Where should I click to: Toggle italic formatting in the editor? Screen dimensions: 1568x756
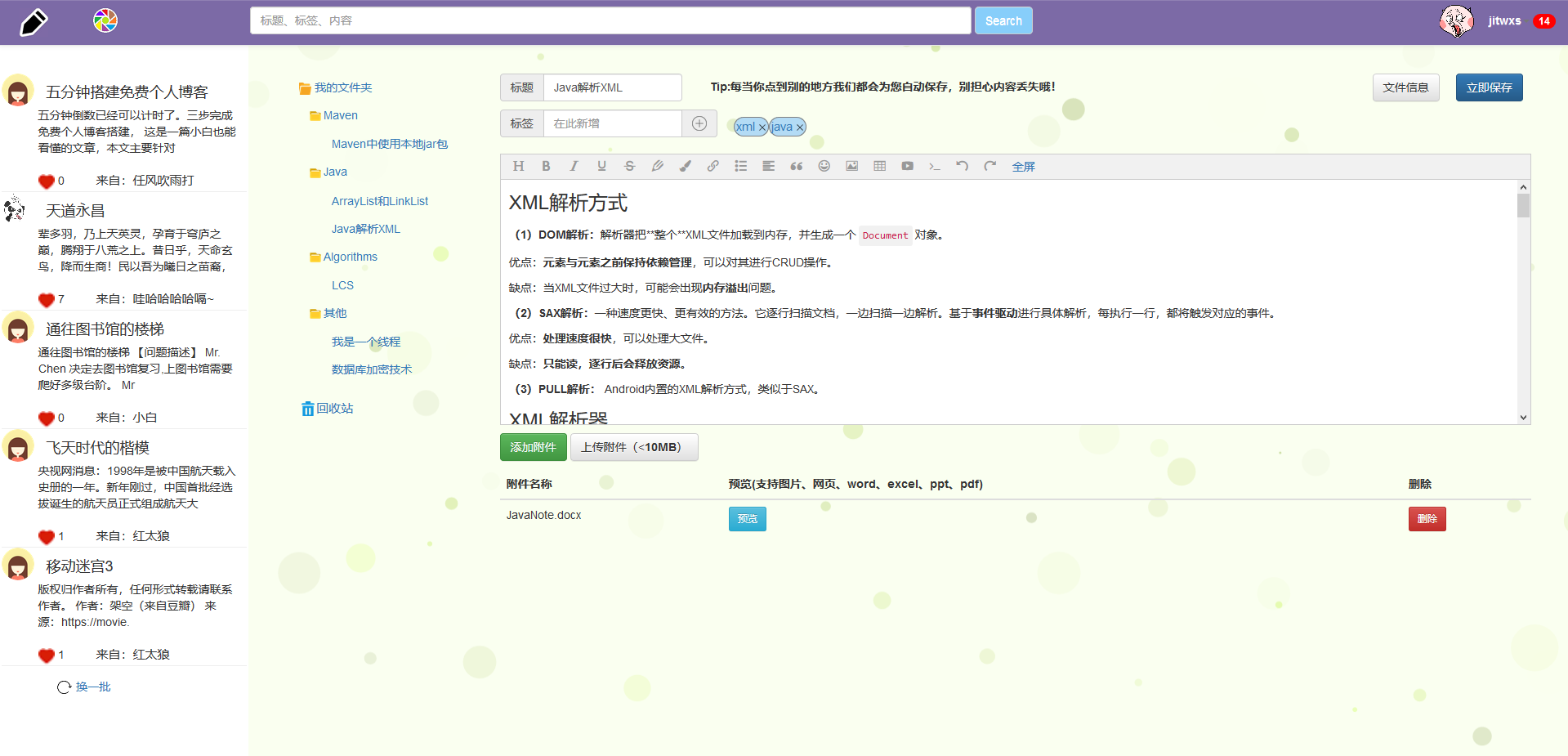click(x=574, y=166)
